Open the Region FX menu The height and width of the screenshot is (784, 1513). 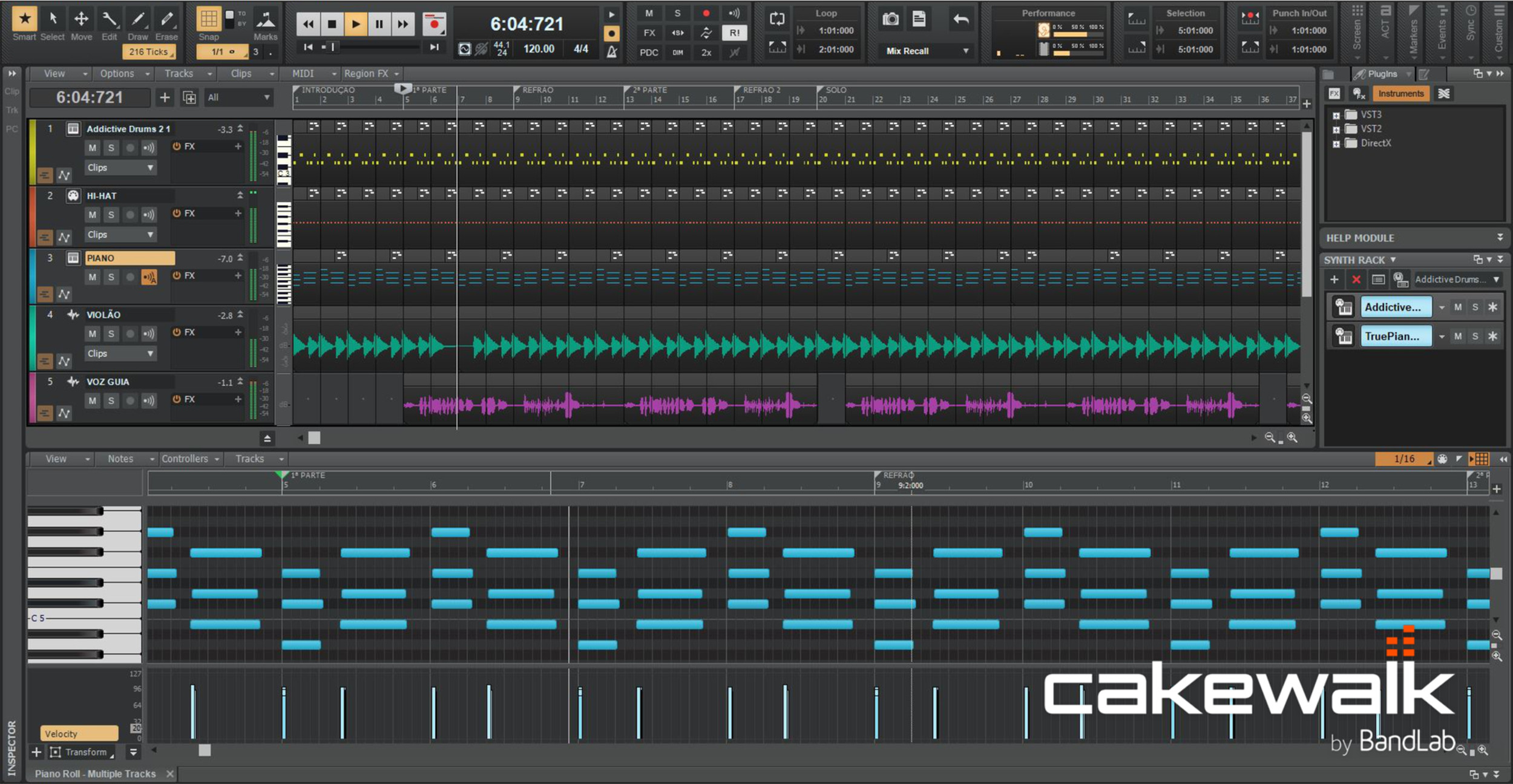pos(371,74)
